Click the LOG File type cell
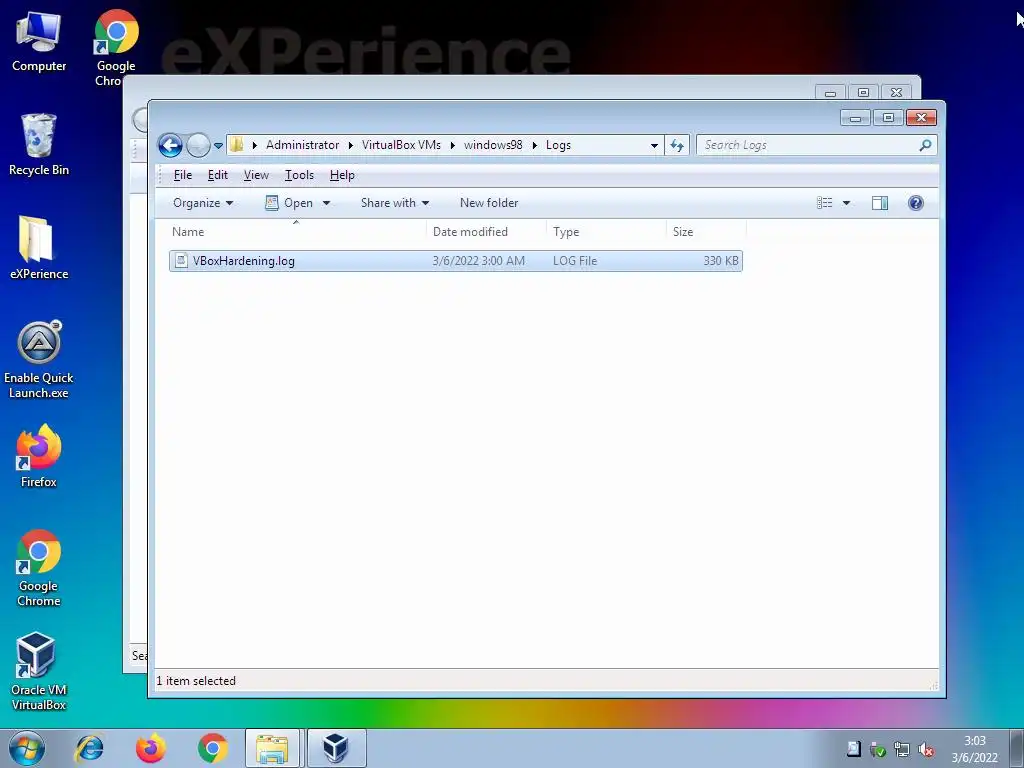 point(575,261)
